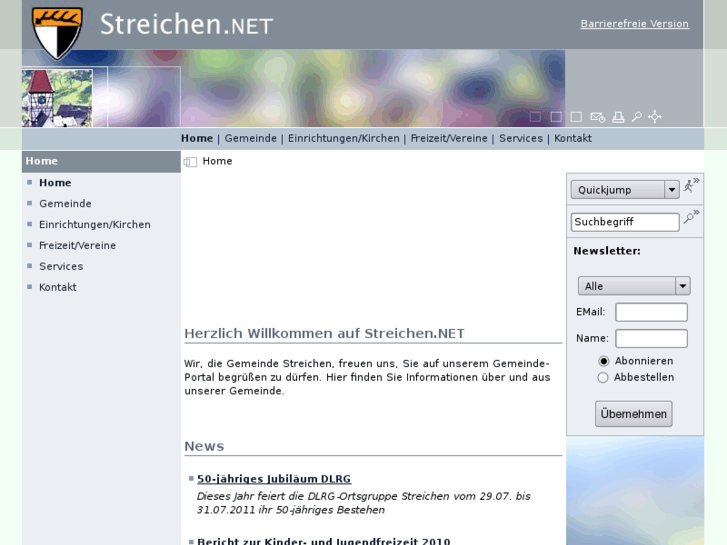Open Home in the top navigation bar
This screenshot has height=545, width=727.
[197, 138]
